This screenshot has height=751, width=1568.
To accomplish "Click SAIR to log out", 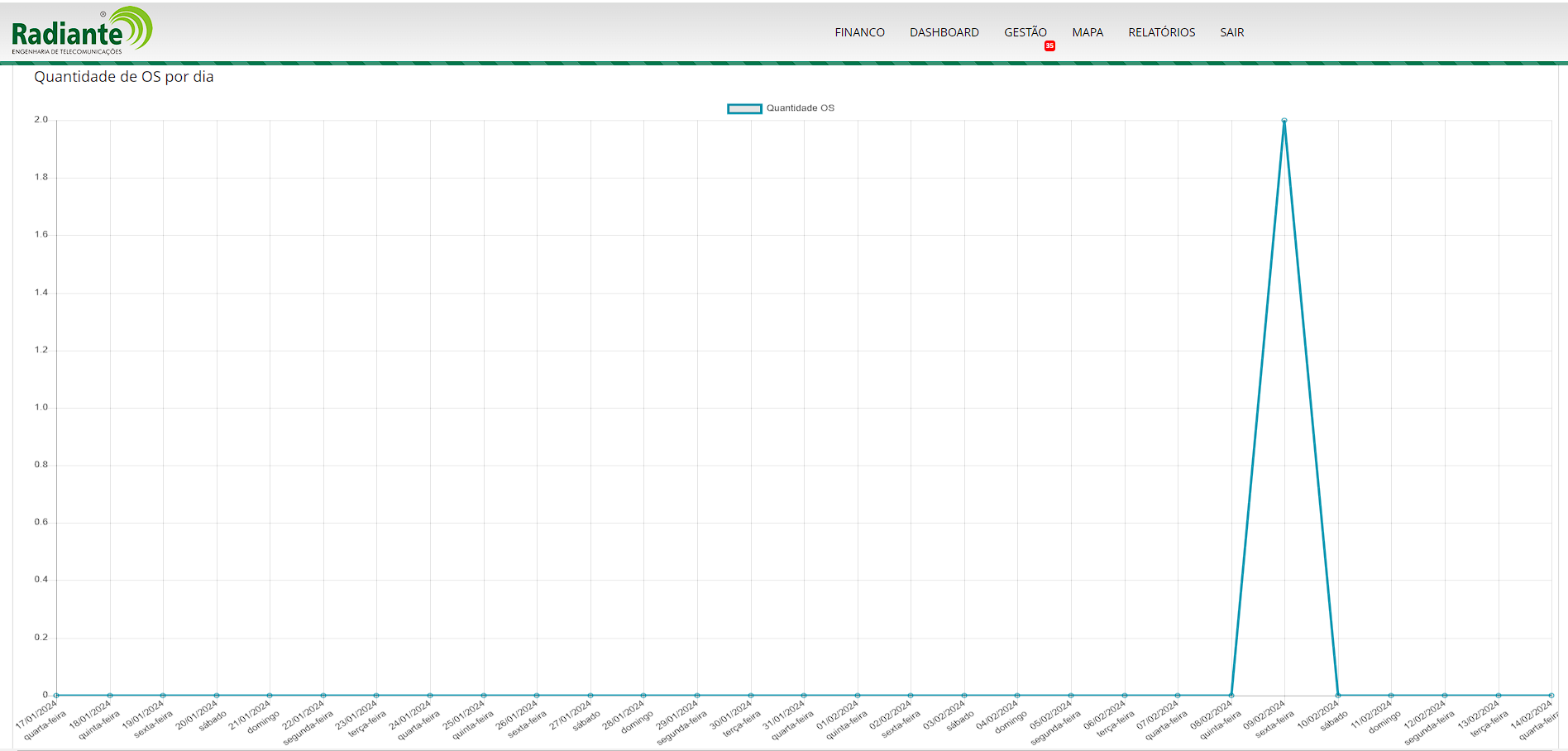I will pyautogui.click(x=1231, y=32).
